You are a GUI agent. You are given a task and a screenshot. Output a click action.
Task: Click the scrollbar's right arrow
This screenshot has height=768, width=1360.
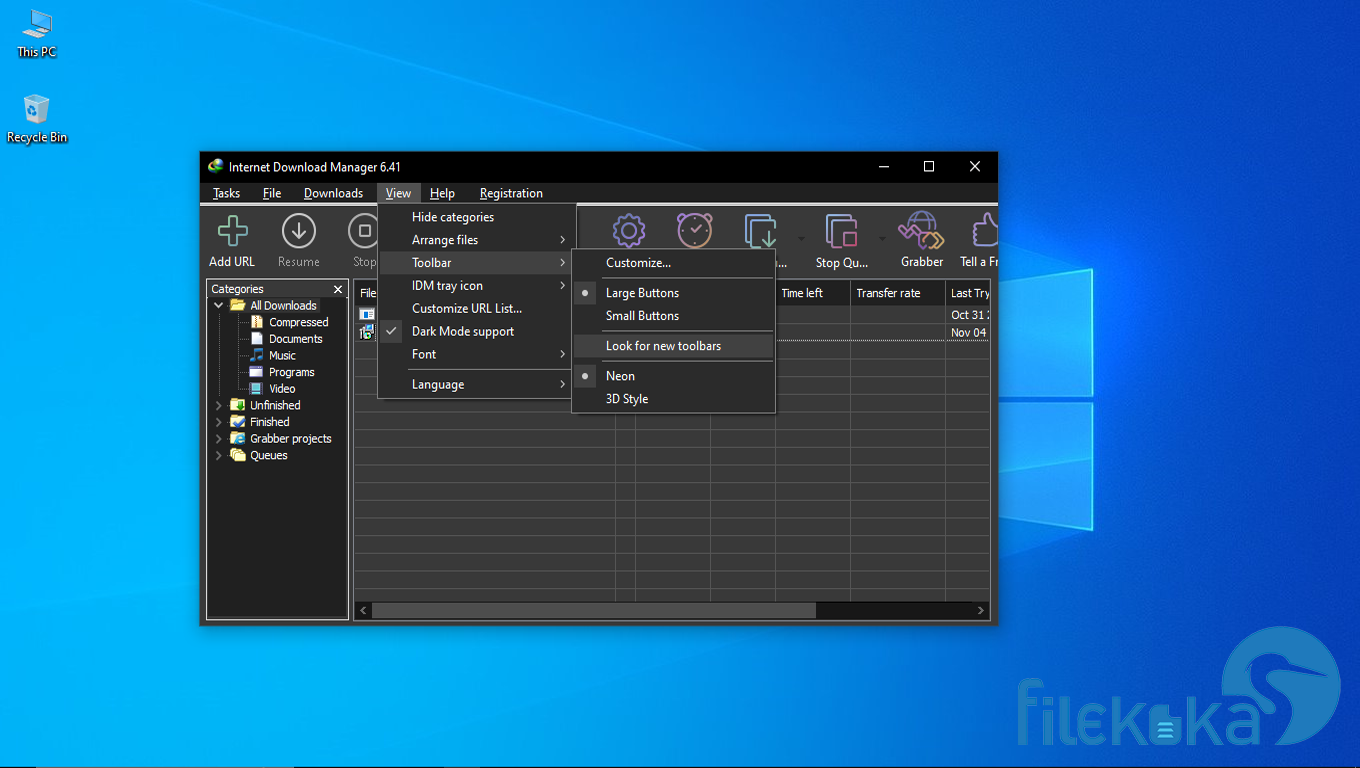981,610
